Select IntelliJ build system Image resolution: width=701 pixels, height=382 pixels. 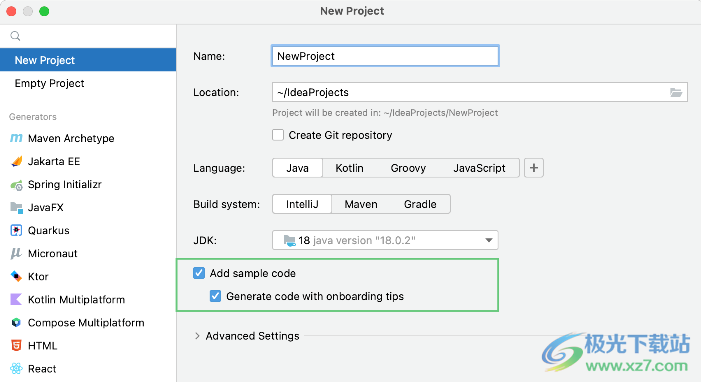pyautogui.click(x=302, y=204)
